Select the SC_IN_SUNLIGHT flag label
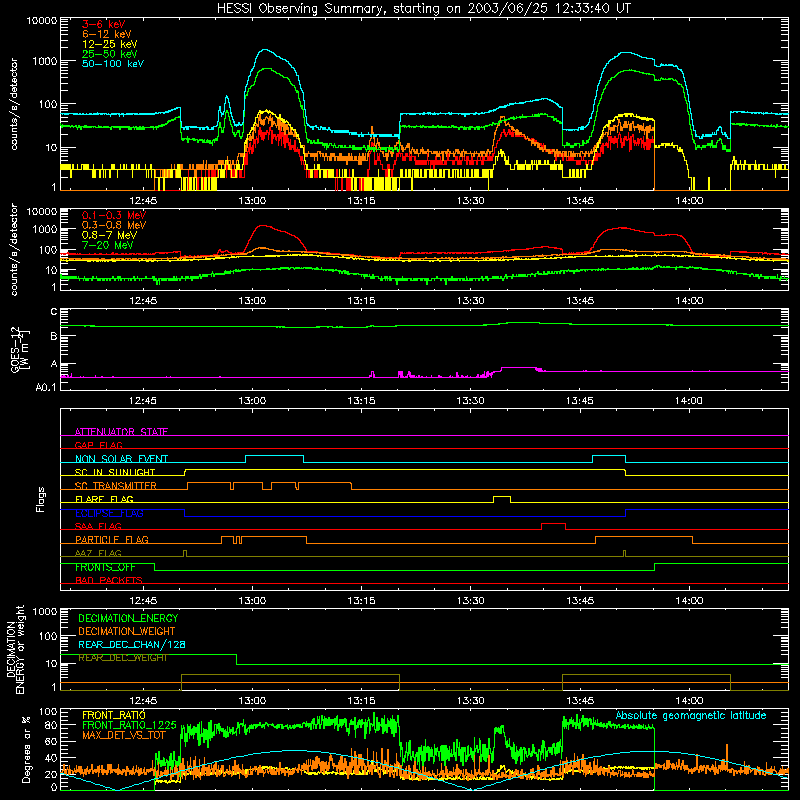Viewport: 800px width, 800px height. point(114,472)
